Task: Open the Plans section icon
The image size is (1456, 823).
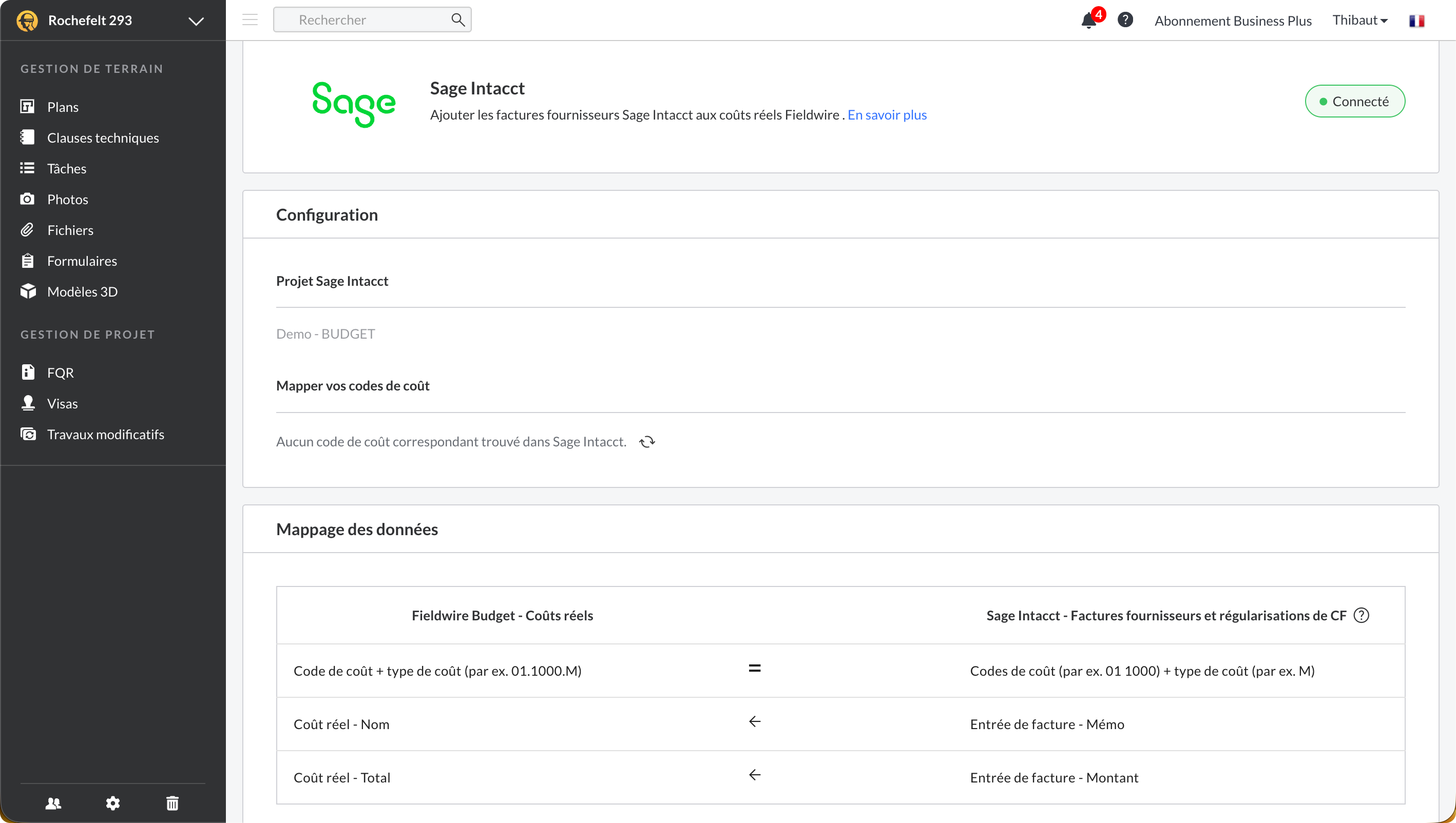Action: tap(27, 106)
